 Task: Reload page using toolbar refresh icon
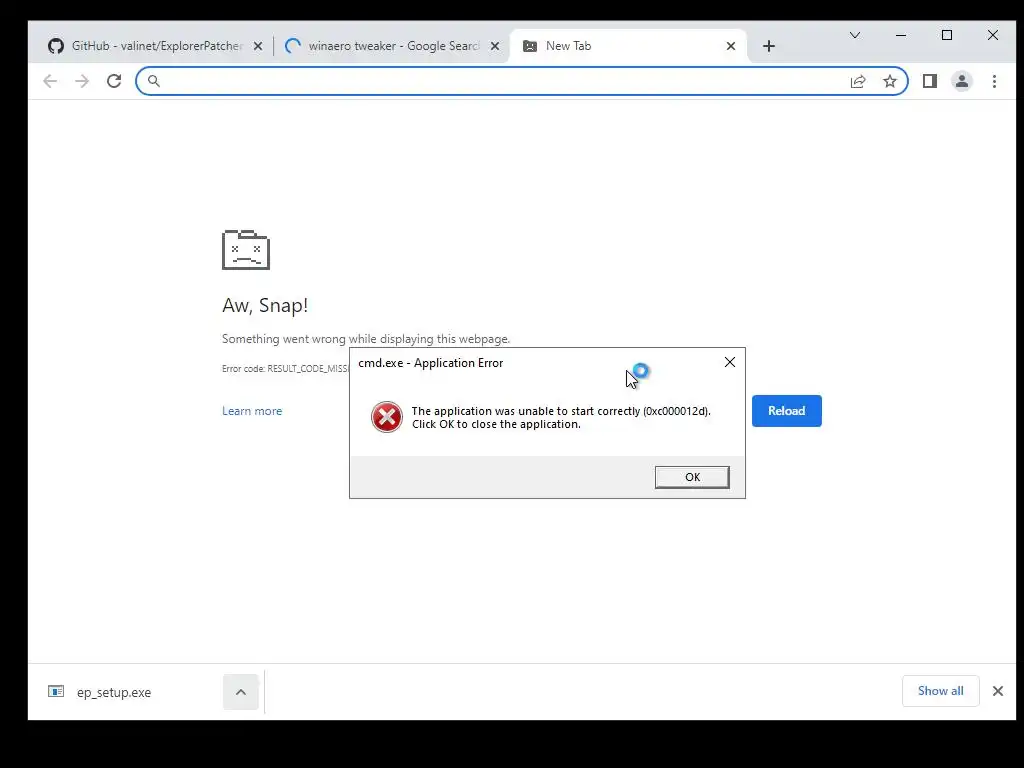(114, 81)
